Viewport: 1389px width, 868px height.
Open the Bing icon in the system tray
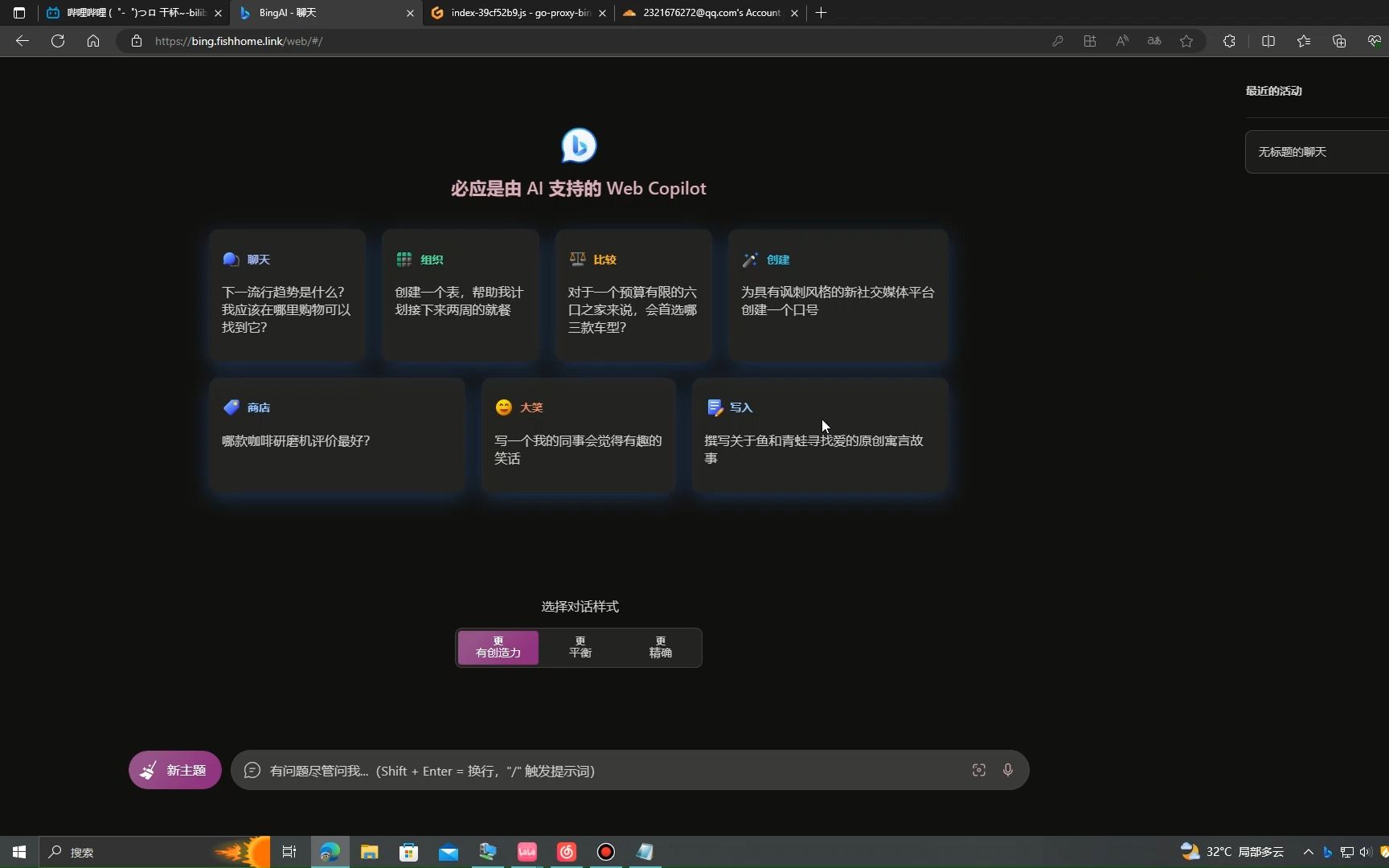click(x=1327, y=852)
